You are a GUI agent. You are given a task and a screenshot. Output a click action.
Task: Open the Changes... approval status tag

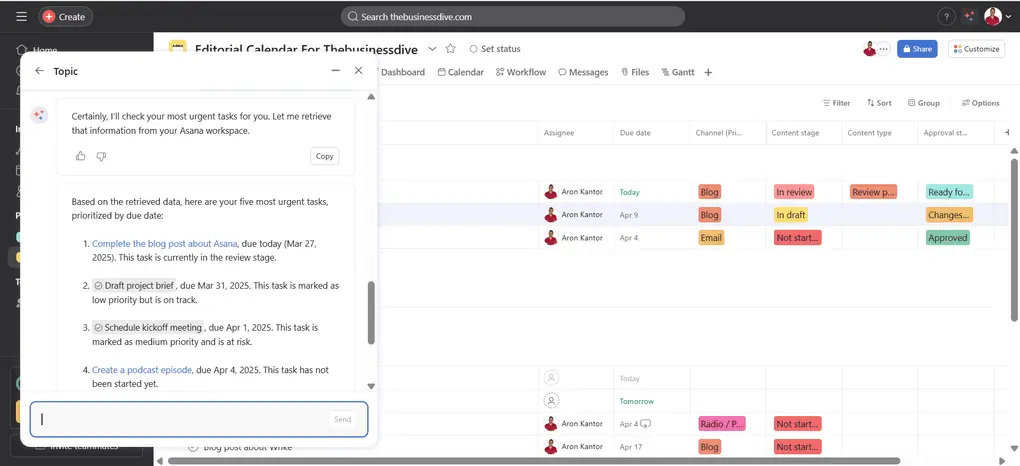(949, 215)
